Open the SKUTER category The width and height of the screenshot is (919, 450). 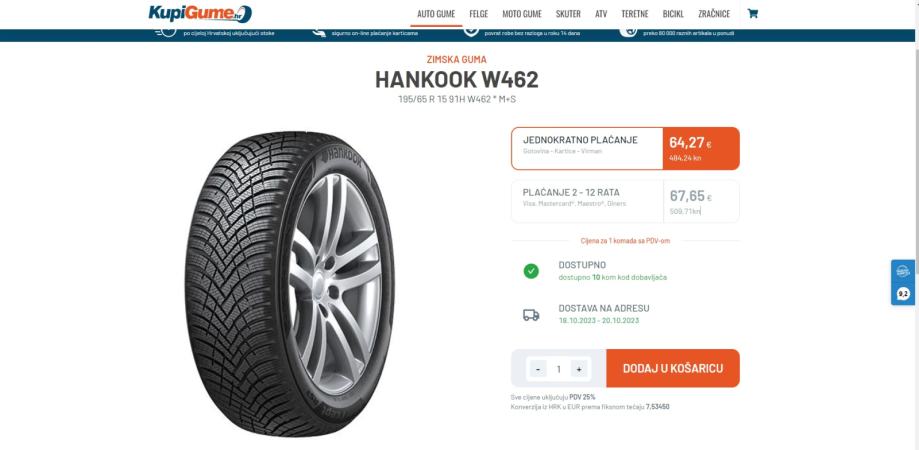(568, 13)
